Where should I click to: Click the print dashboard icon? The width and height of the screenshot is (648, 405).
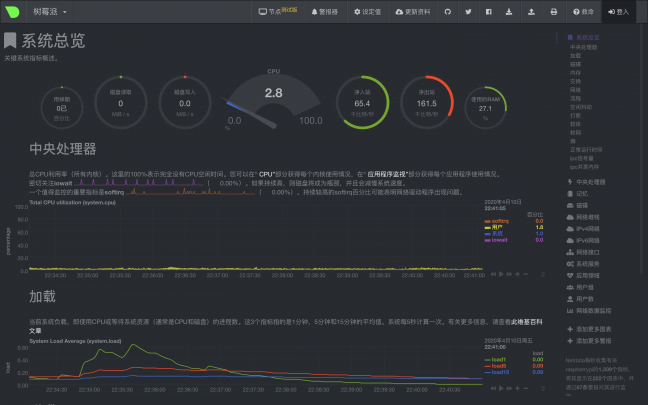click(554, 12)
